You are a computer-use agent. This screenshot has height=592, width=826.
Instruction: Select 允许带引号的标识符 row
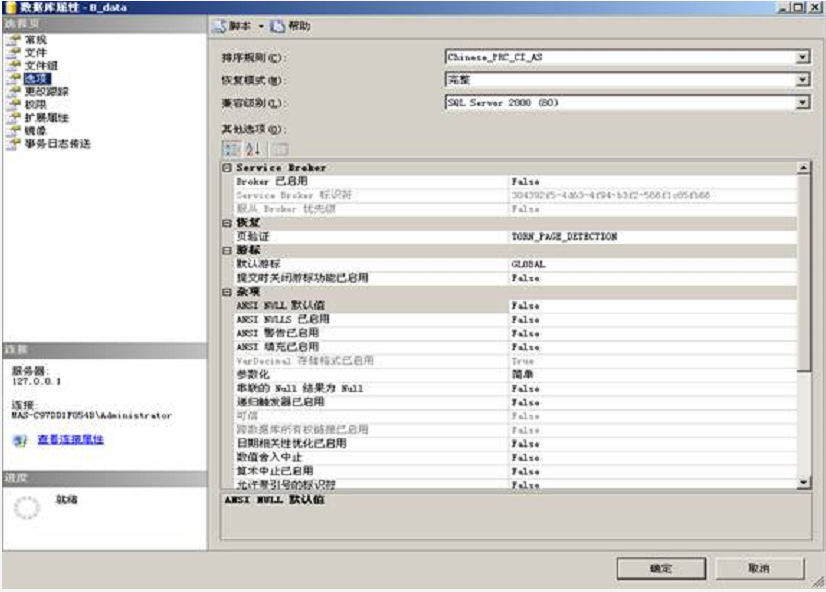(x=515, y=484)
